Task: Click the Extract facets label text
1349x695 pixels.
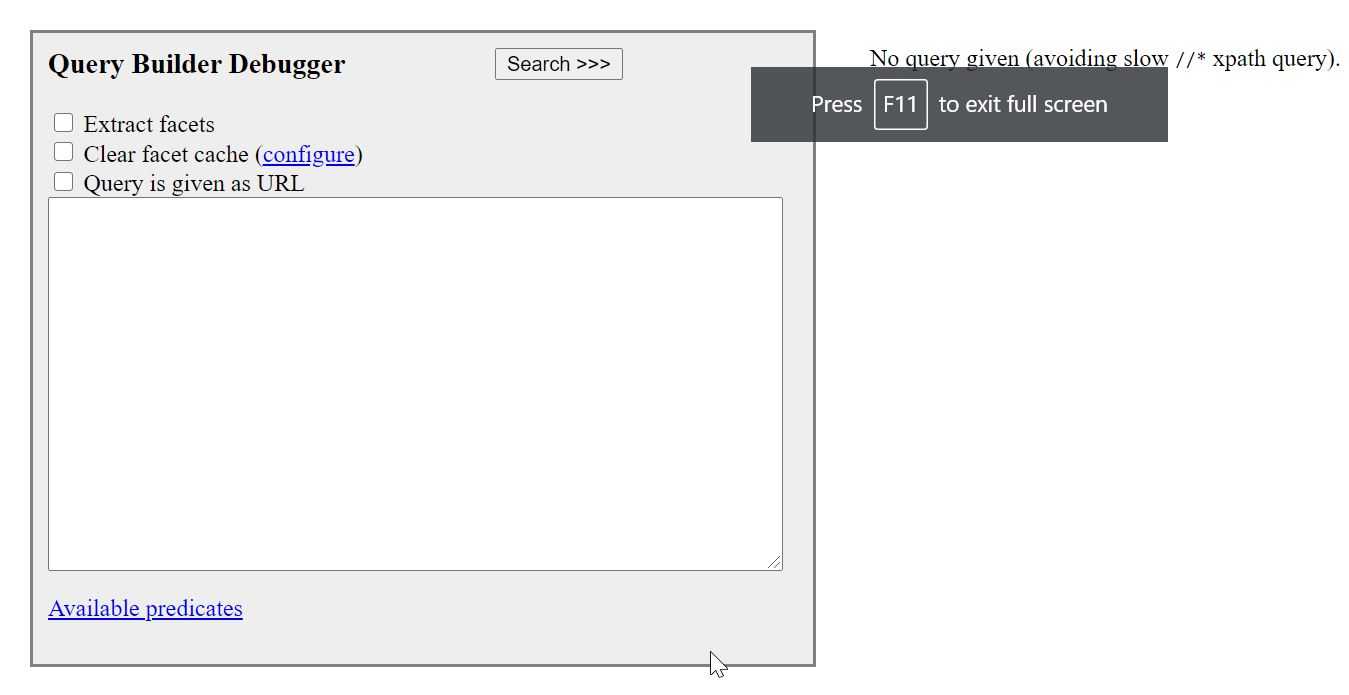Action: coord(149,124)
